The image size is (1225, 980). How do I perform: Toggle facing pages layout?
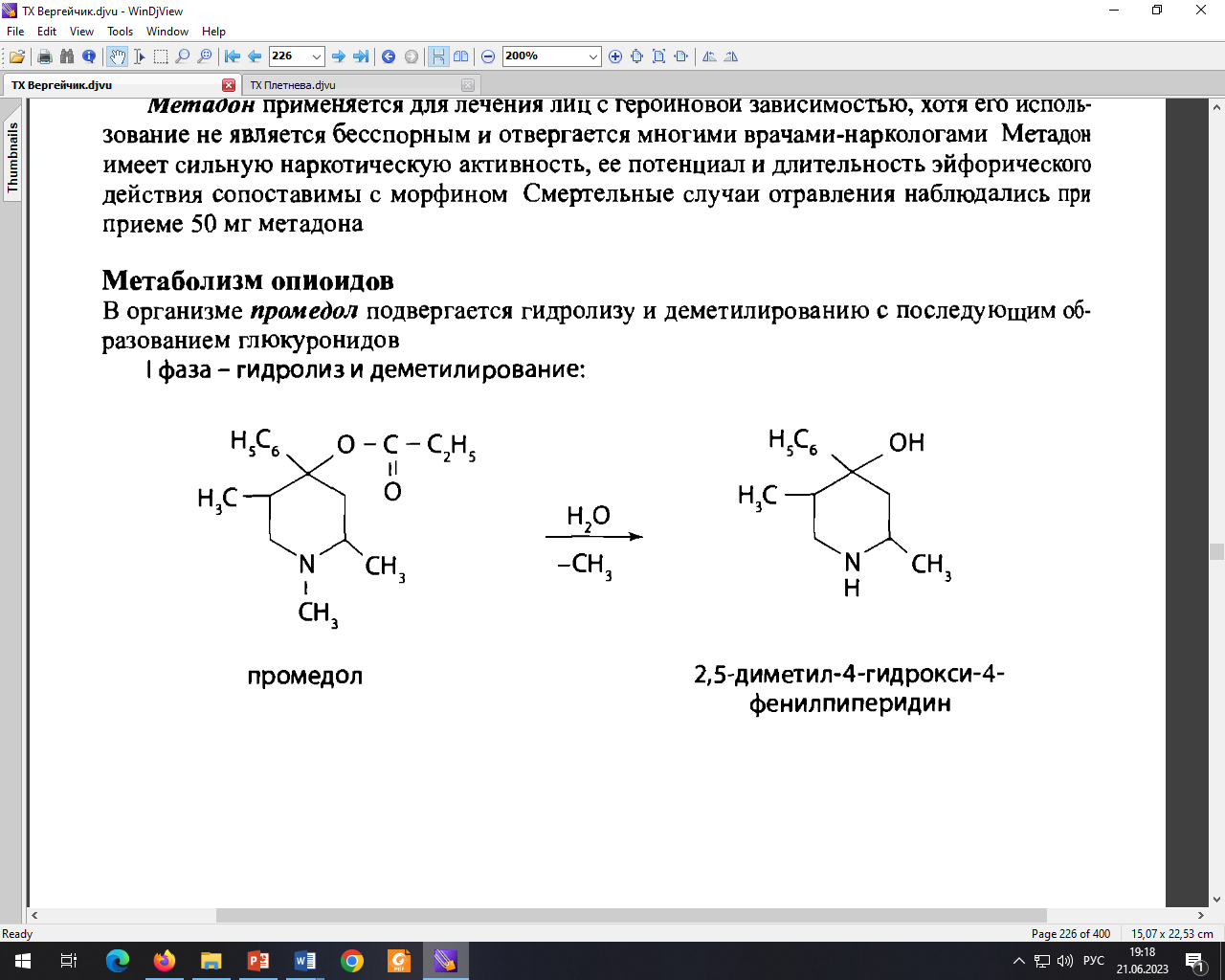[x=460, y=56]
